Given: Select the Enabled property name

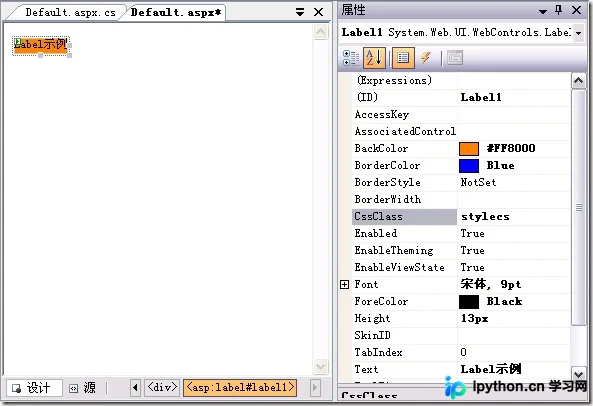Looking at the screenshot, I should click(x=376, y=234).
